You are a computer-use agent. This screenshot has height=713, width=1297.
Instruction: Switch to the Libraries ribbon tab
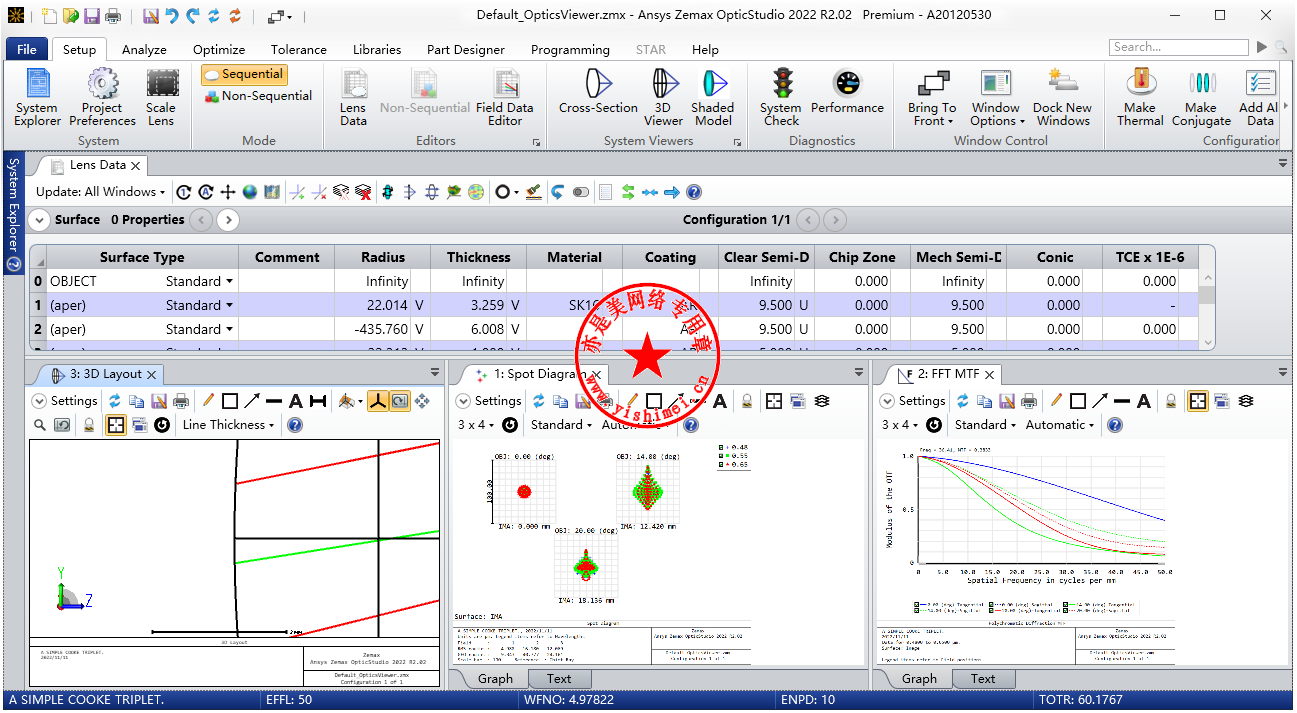[x=377, y=49]
